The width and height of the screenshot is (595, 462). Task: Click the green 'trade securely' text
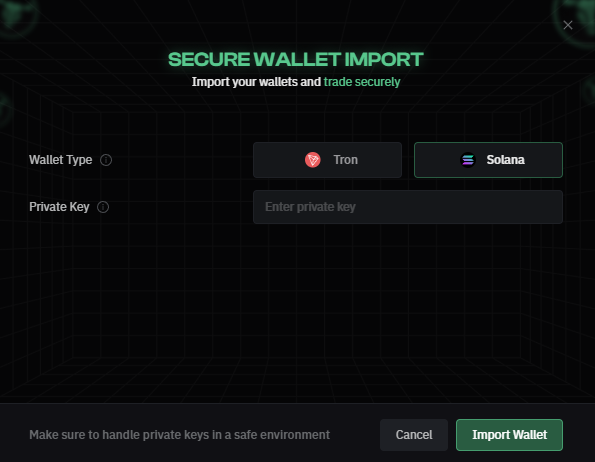point(362,82)
